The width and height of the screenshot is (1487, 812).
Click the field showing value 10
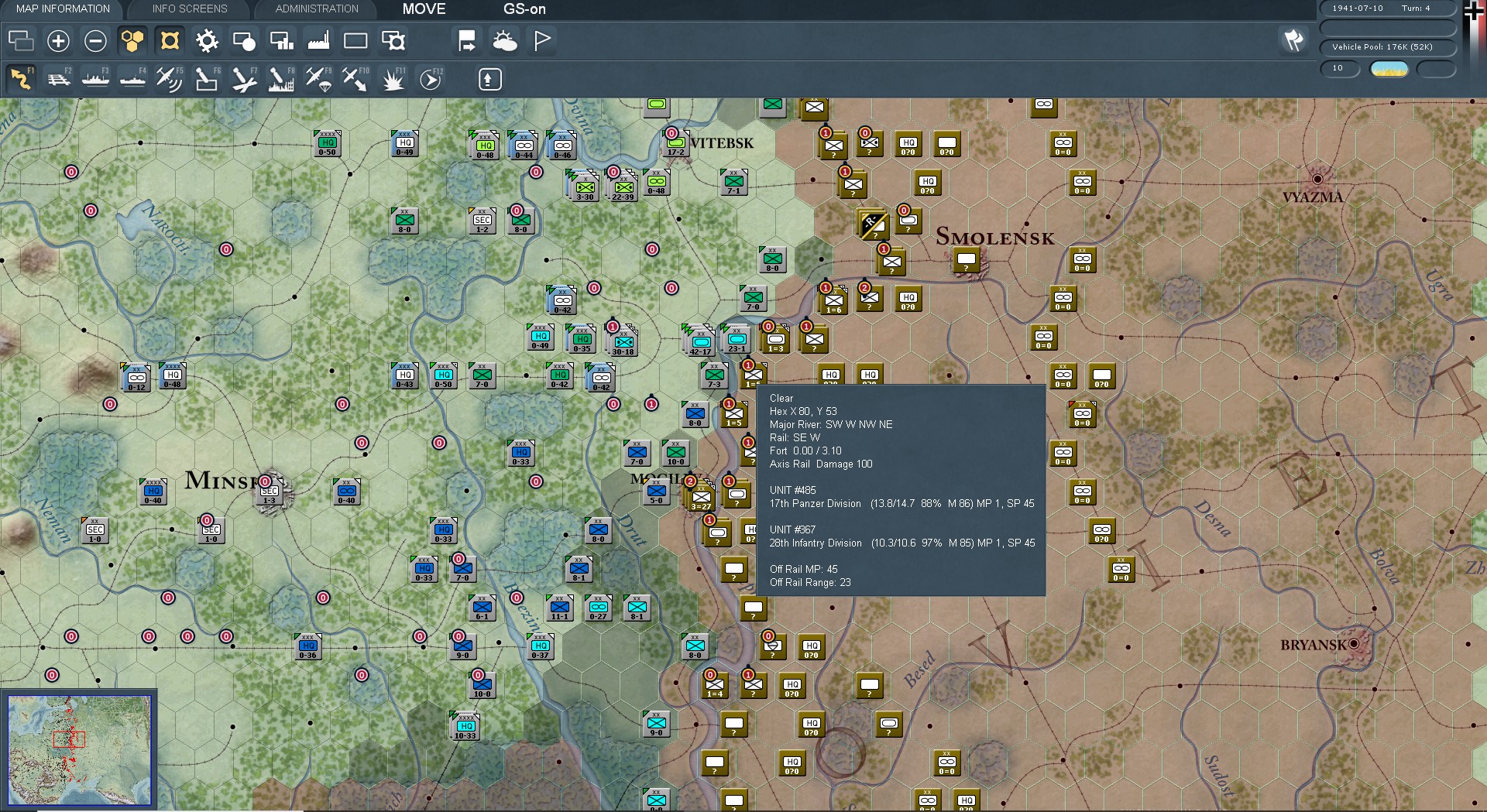[1340, 68]
